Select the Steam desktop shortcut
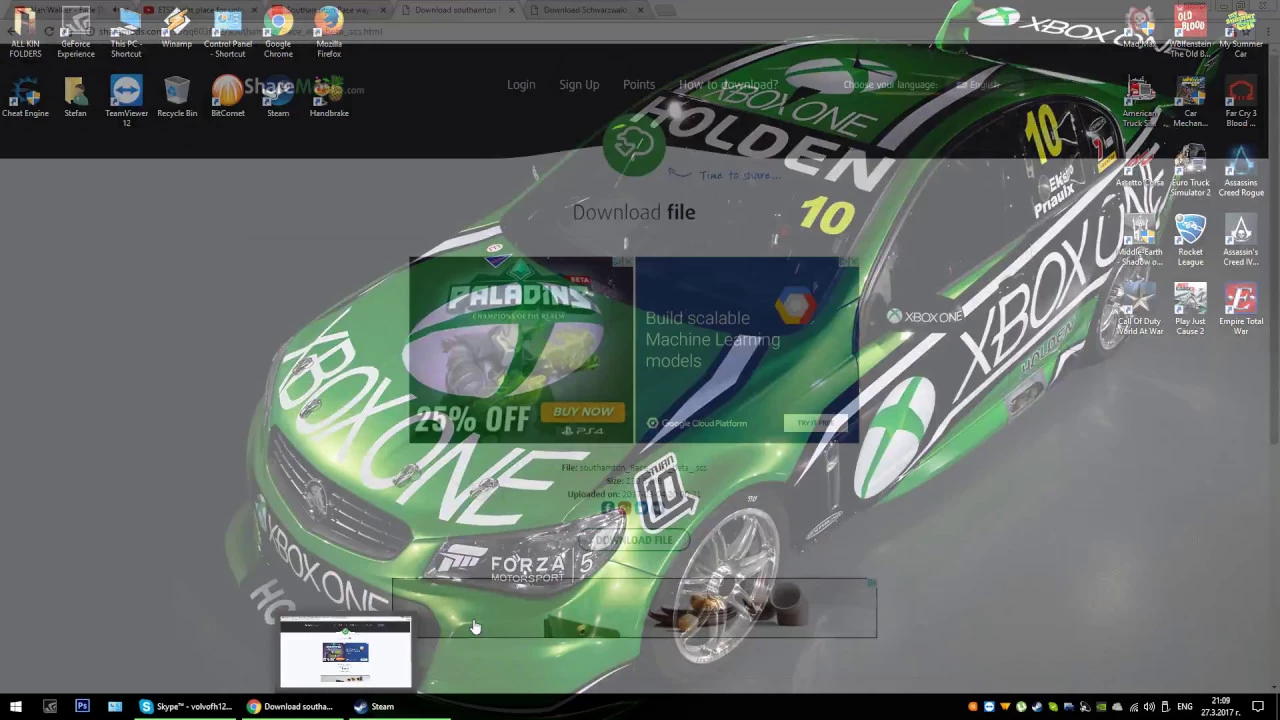The image size is (1280, 720). [278, 97]
